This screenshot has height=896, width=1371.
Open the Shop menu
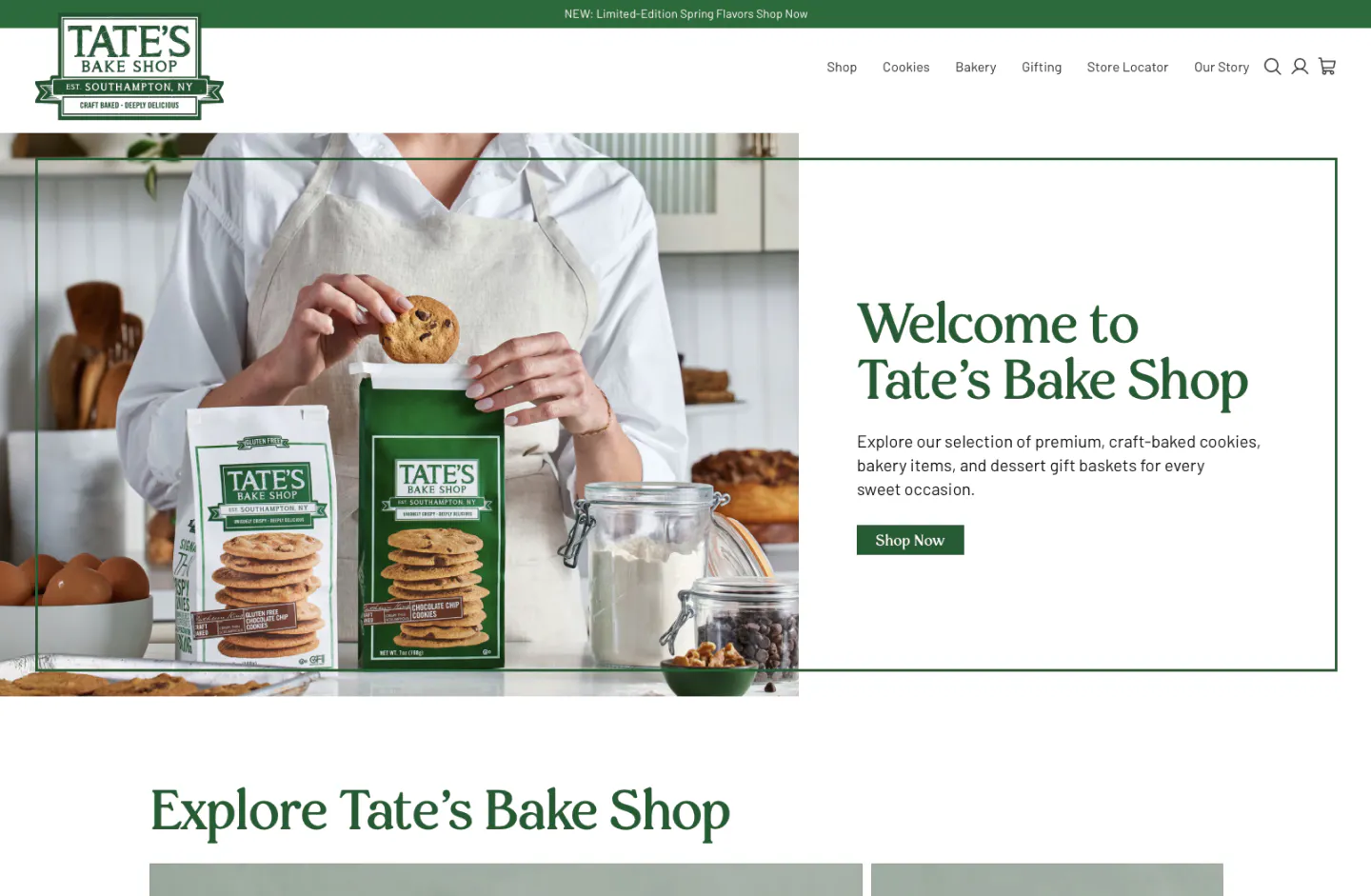842,68
